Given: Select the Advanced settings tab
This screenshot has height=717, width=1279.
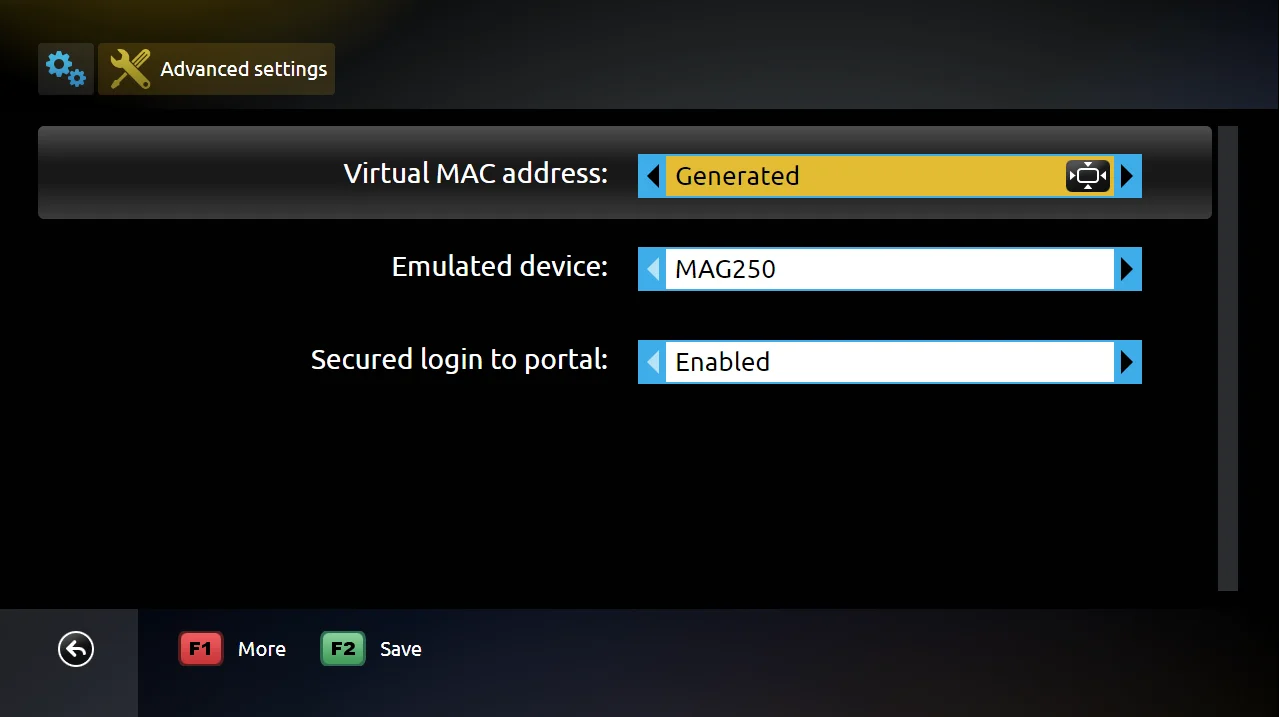Looking at the screenshot, I should [x=216, y=69].
